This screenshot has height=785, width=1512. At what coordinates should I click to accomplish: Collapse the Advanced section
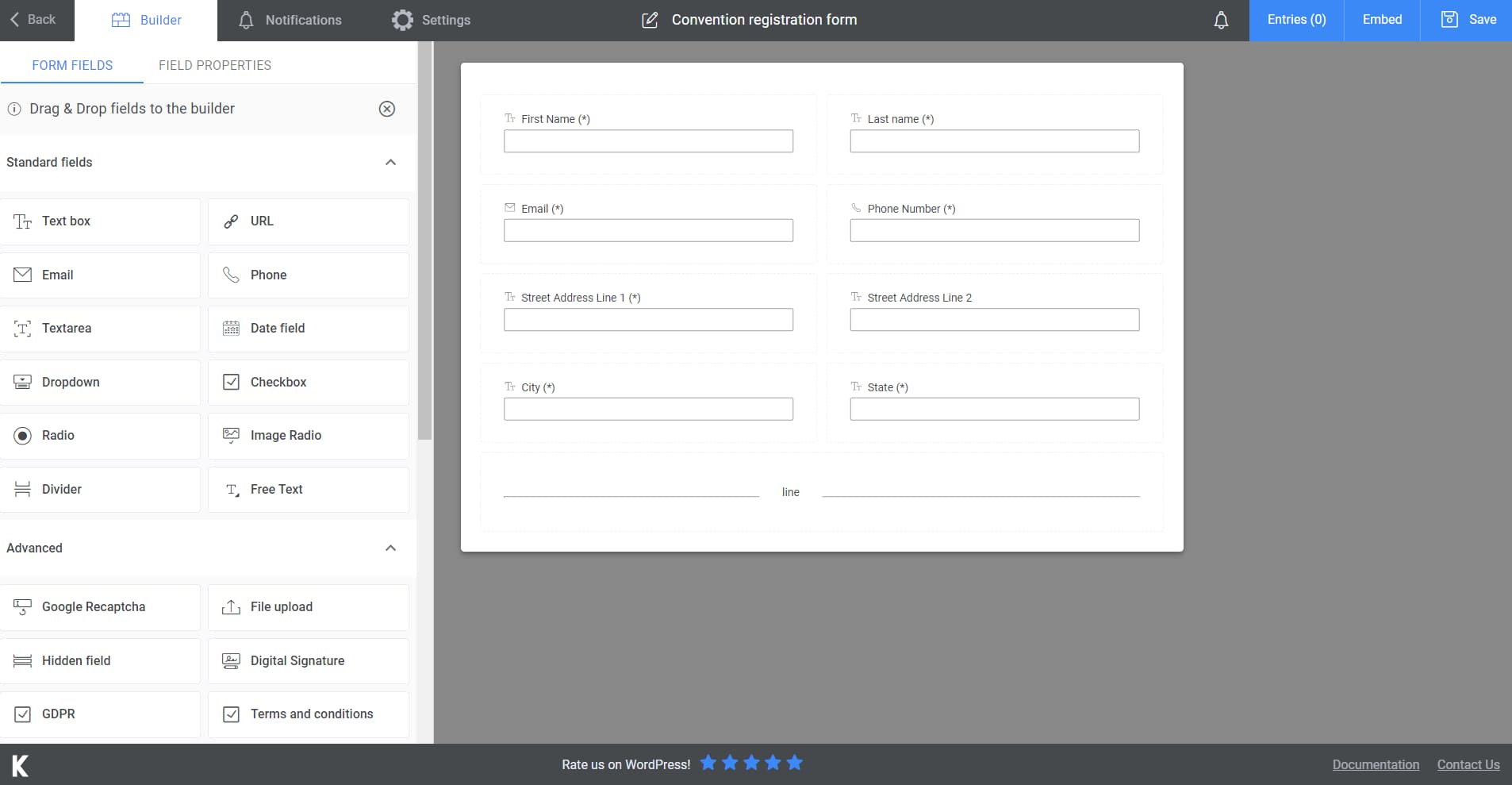coord(390,548)
